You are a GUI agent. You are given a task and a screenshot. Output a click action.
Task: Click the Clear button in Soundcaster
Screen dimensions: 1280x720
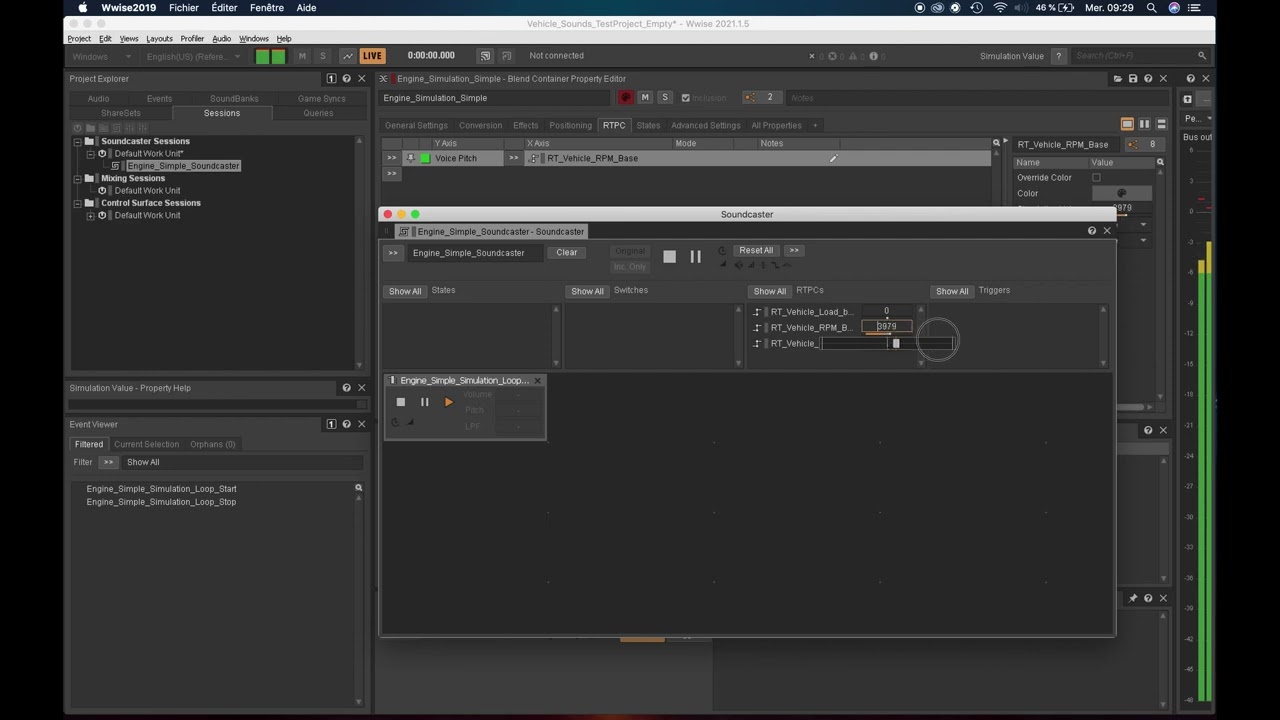point(567,252)
